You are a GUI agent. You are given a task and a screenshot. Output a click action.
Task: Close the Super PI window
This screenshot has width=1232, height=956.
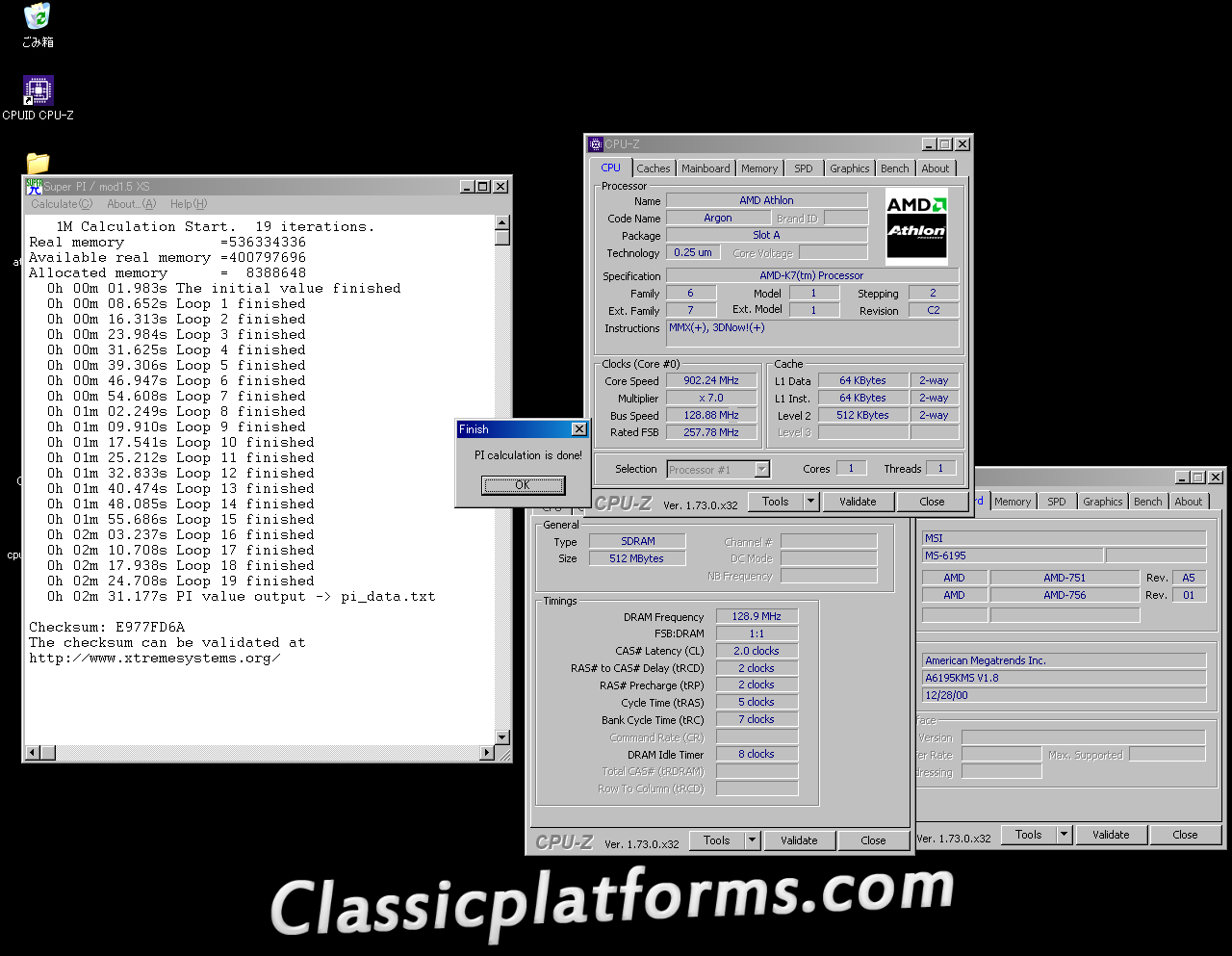click(x=500, y=187)
